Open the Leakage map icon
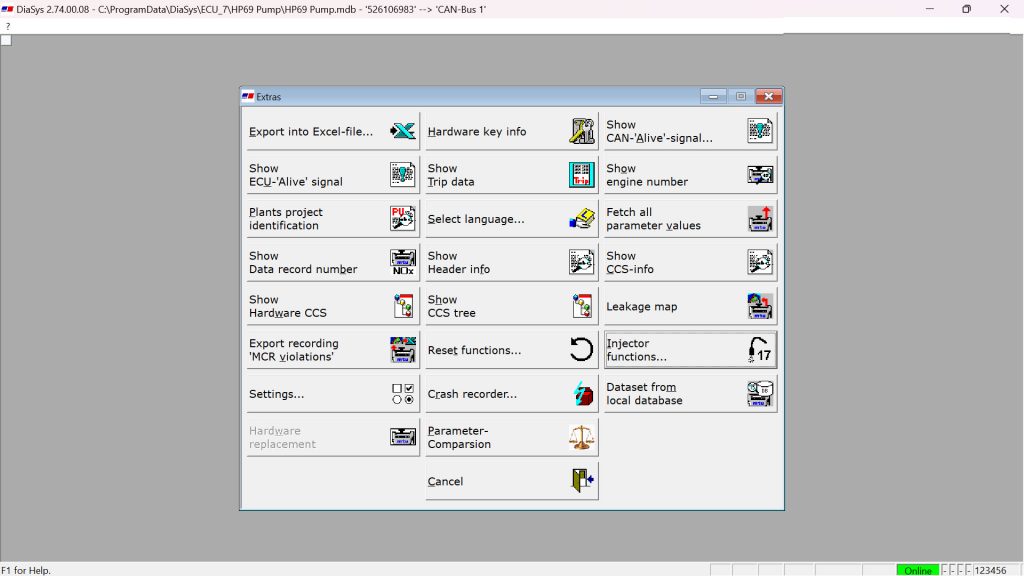Screen dimensions: 1024x576 coord(760,306)
